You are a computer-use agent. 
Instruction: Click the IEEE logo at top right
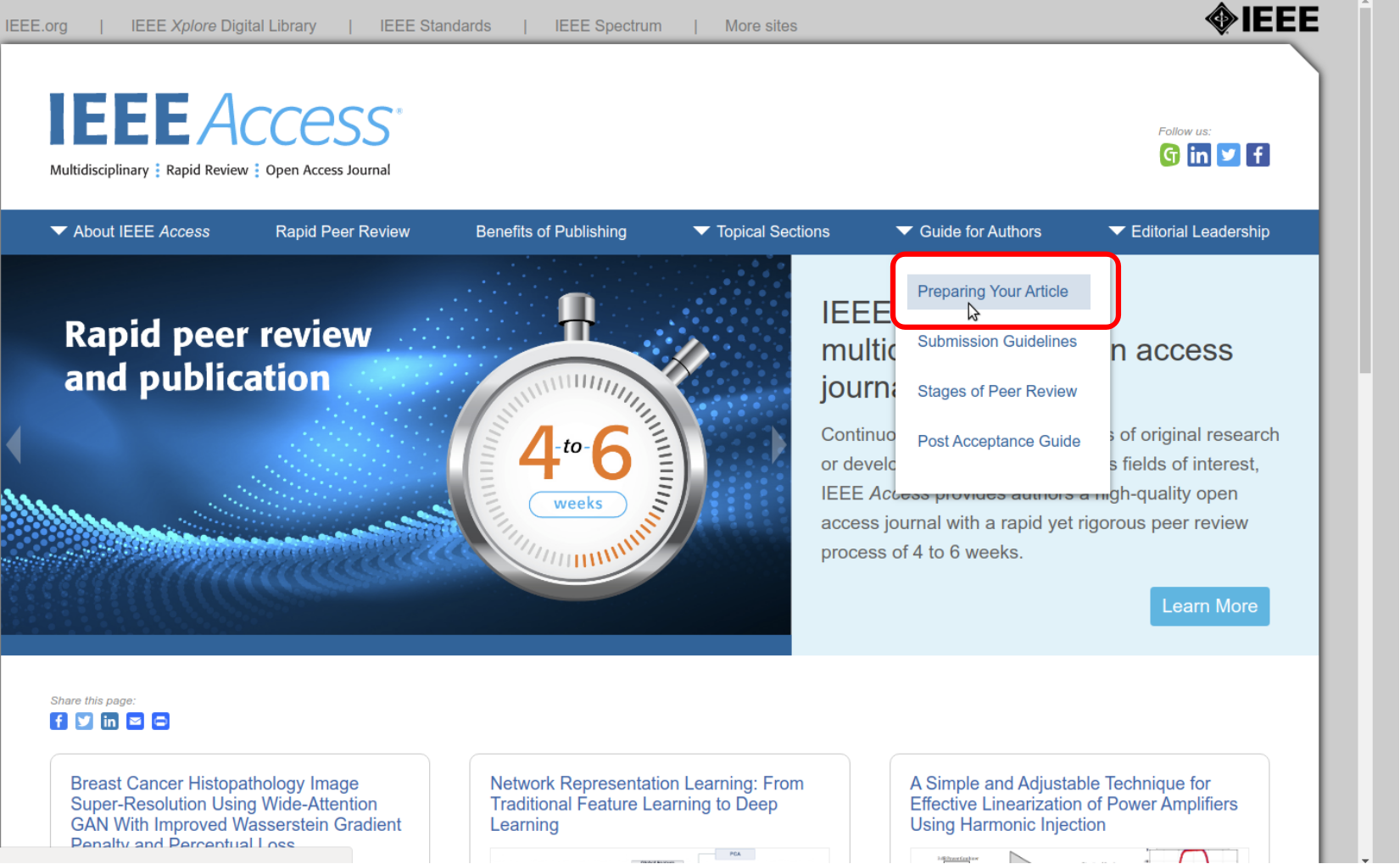coord(1262,19)
